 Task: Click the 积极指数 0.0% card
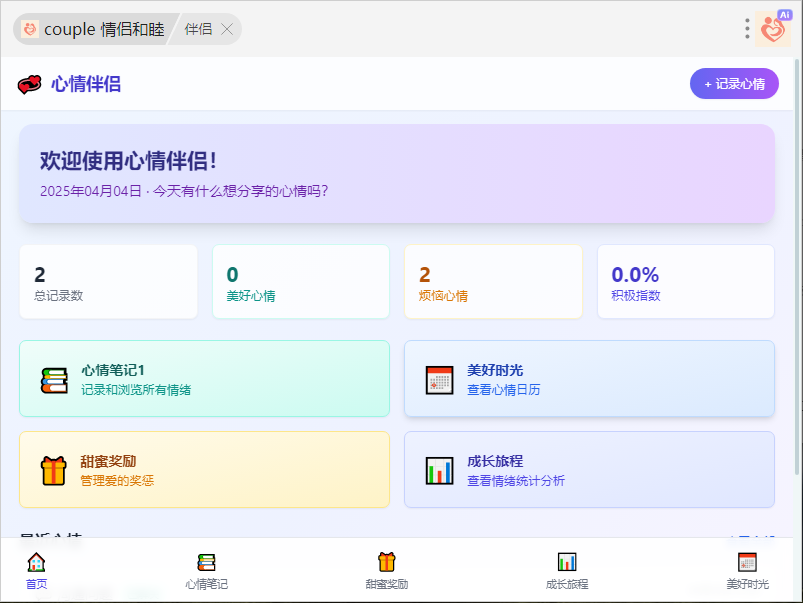pos(686,282)
